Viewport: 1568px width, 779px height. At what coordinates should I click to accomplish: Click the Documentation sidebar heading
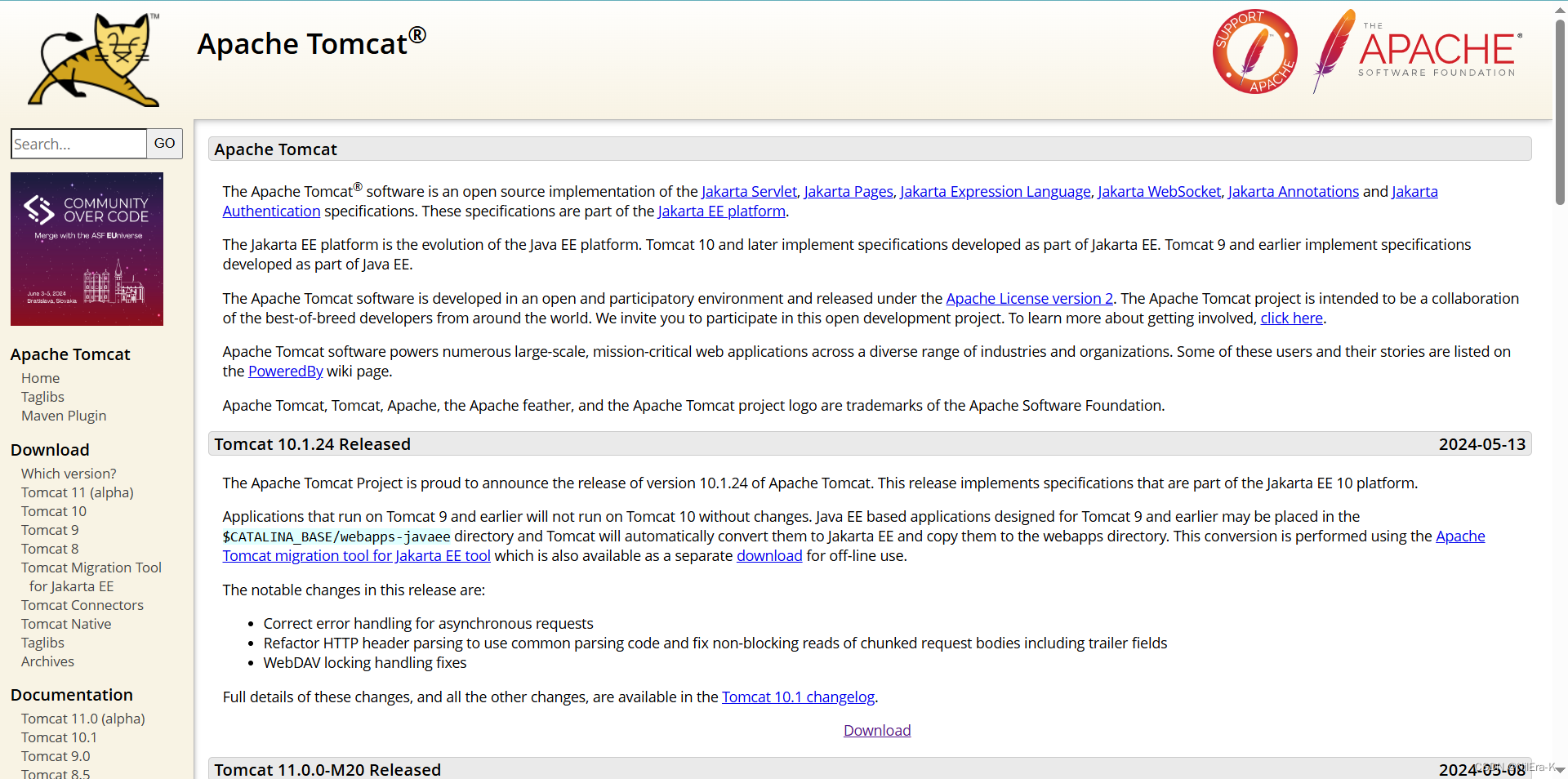click(x=72, y=695)
